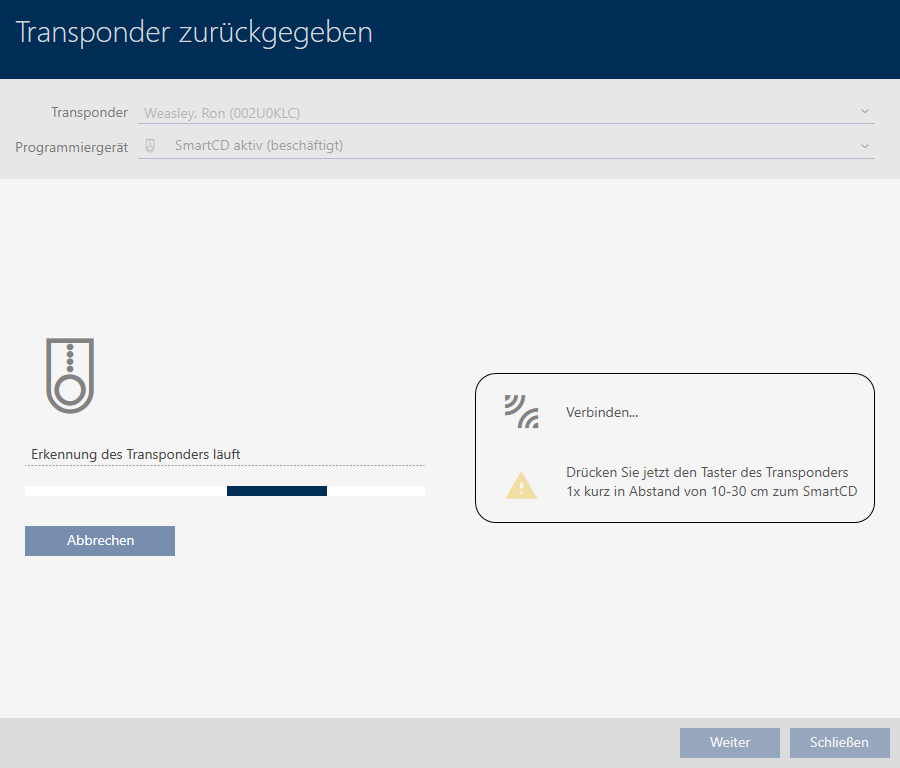Close the dialog with Schließen

click(x=839, y=742)
